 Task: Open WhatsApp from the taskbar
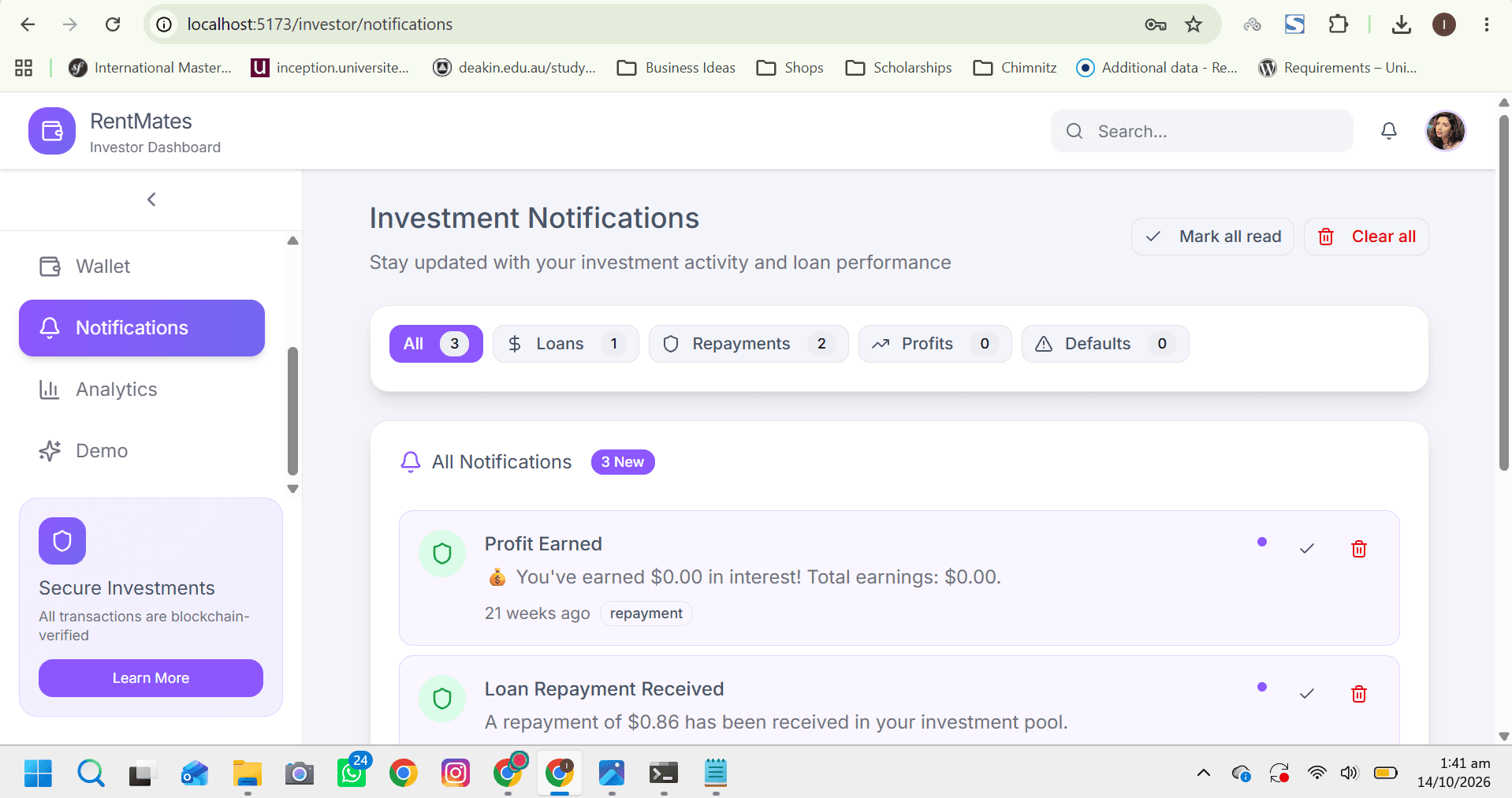pos(352,774)
